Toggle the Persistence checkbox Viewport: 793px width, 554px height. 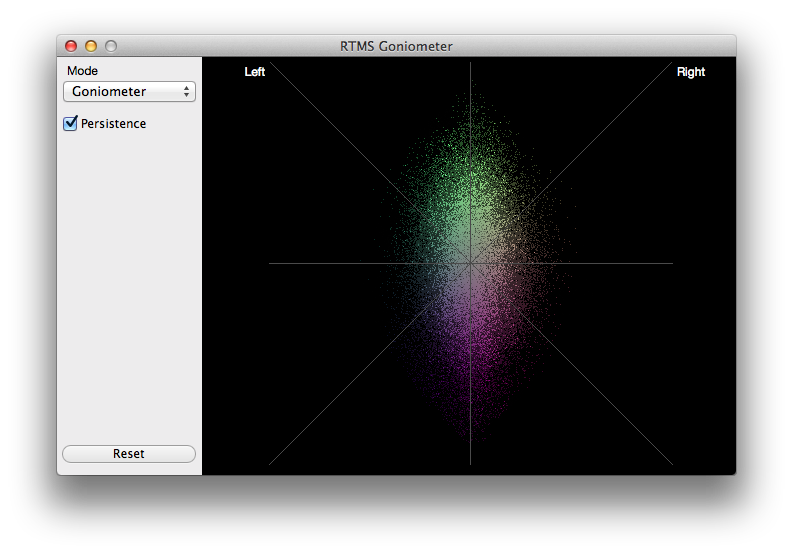pos(70,124)
